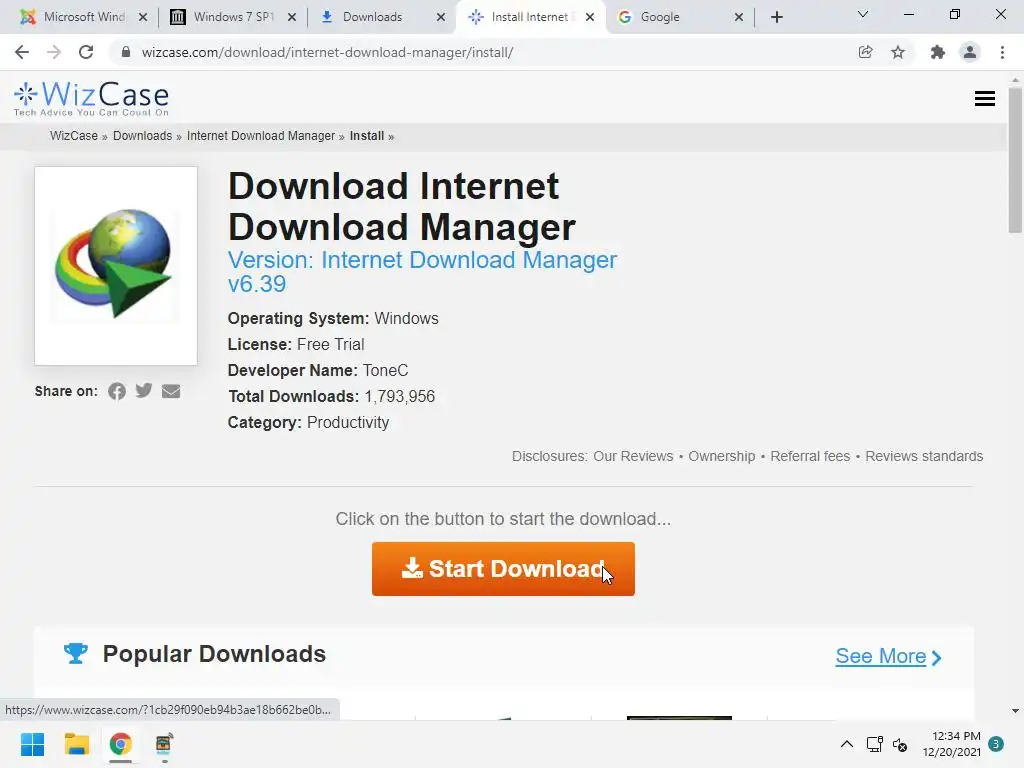1024x768 pixels.
Task: Open a new tab with the plus button
Action: point(776,17)
